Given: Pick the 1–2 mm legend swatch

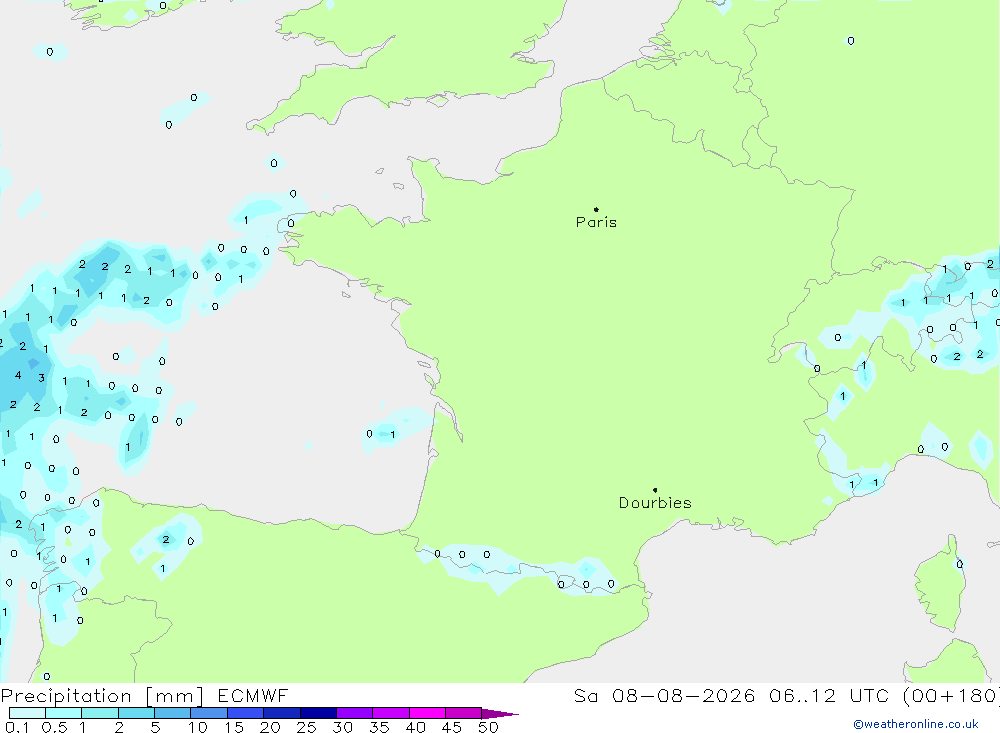Looking at the screenshot, I should click(100, 713).
